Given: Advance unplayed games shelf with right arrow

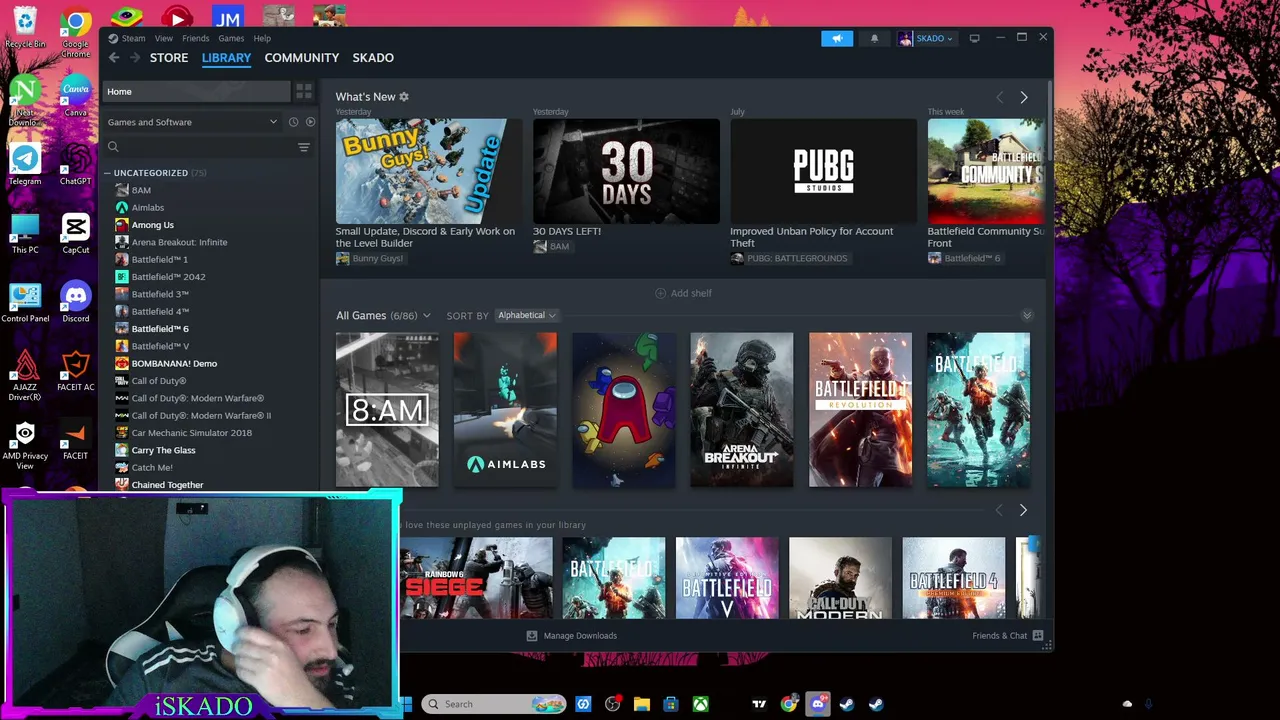Looking at the screenshot, I should (x=1022, y=510).
